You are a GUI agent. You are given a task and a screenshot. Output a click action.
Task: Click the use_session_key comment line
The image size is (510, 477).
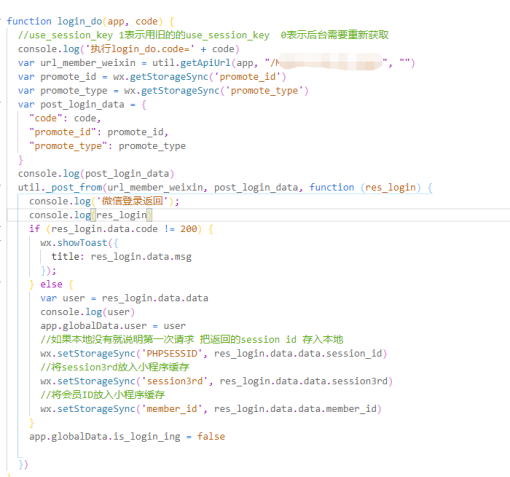click(203, 35)
